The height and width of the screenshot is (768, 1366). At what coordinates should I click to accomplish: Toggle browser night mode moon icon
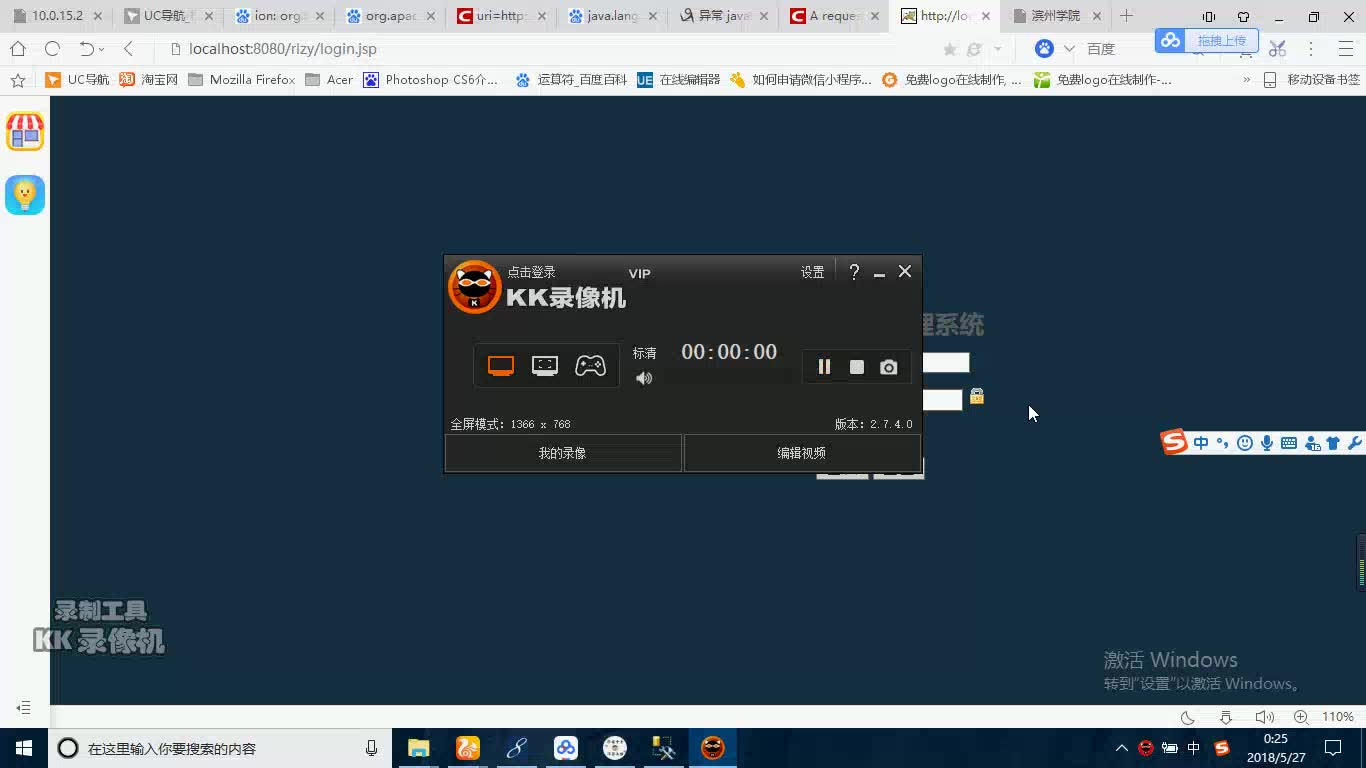(1188, 717)
